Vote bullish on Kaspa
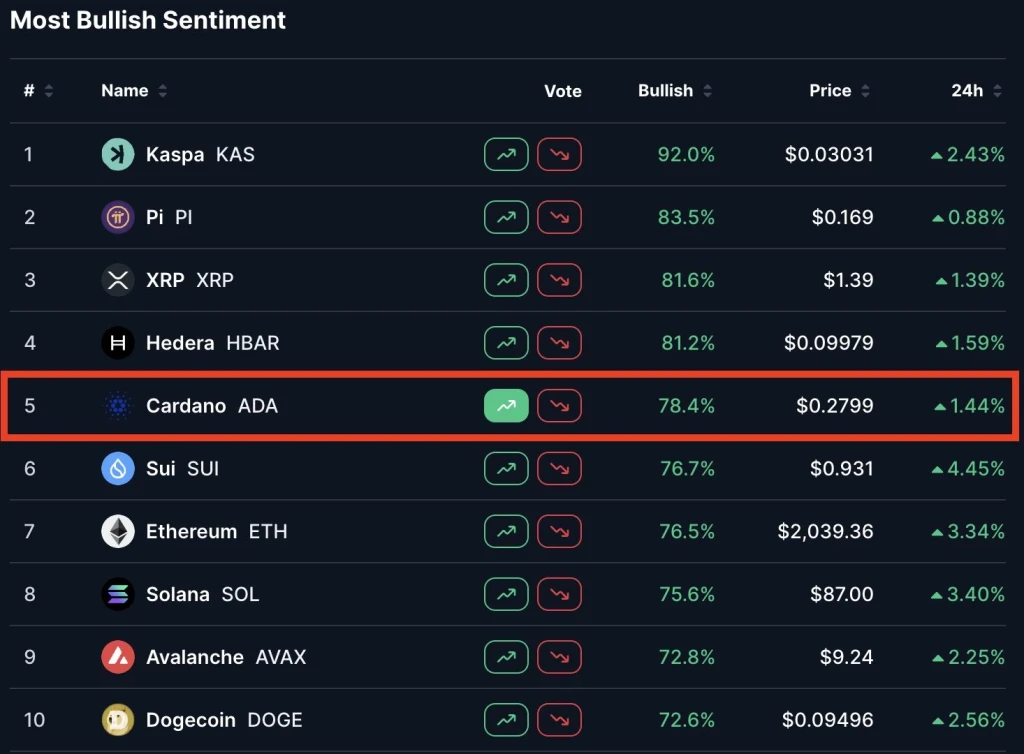1024x754 pixels. point(506,154)
